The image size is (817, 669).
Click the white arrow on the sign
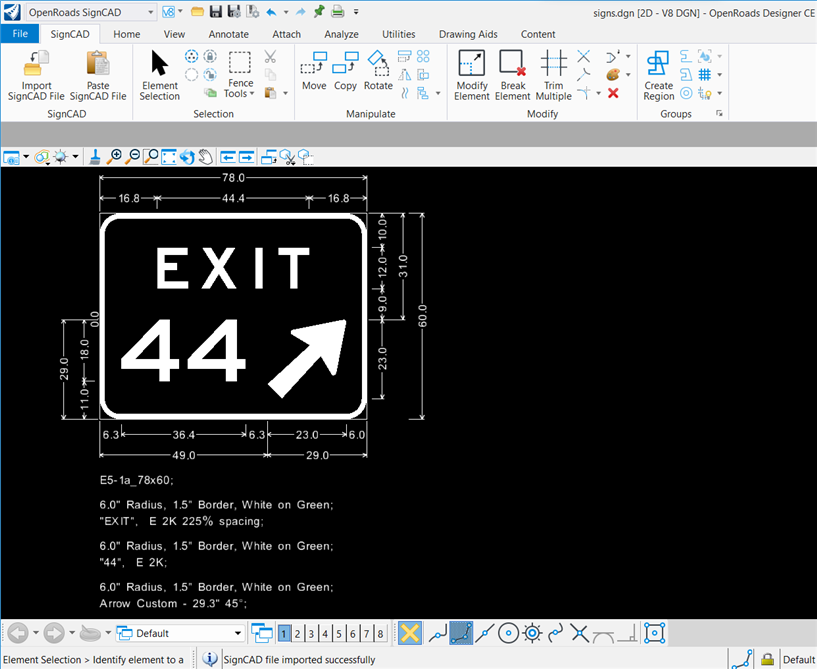pyautogui.click(x=307, y=358)
